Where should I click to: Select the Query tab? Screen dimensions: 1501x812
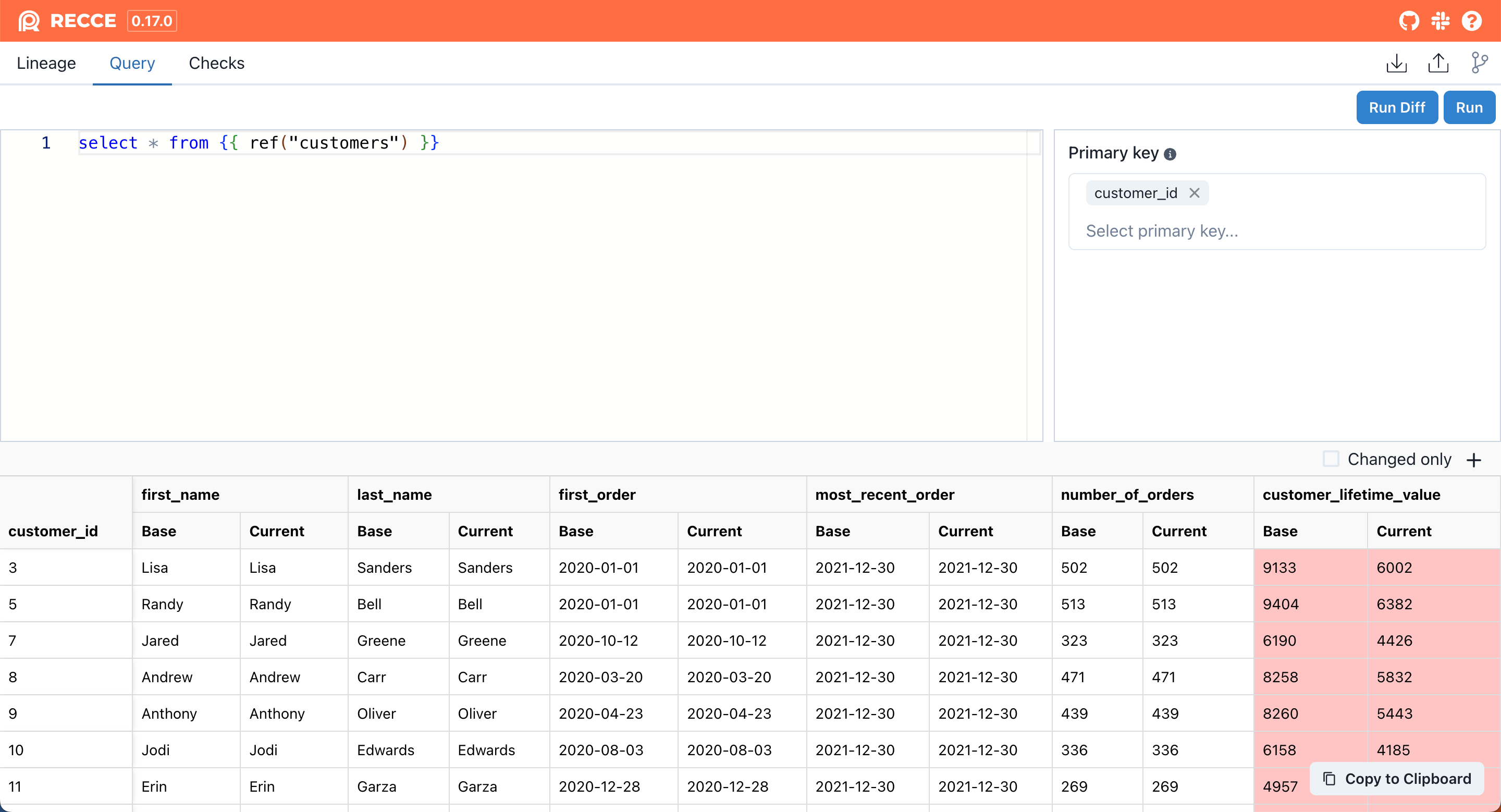point(132,63)
